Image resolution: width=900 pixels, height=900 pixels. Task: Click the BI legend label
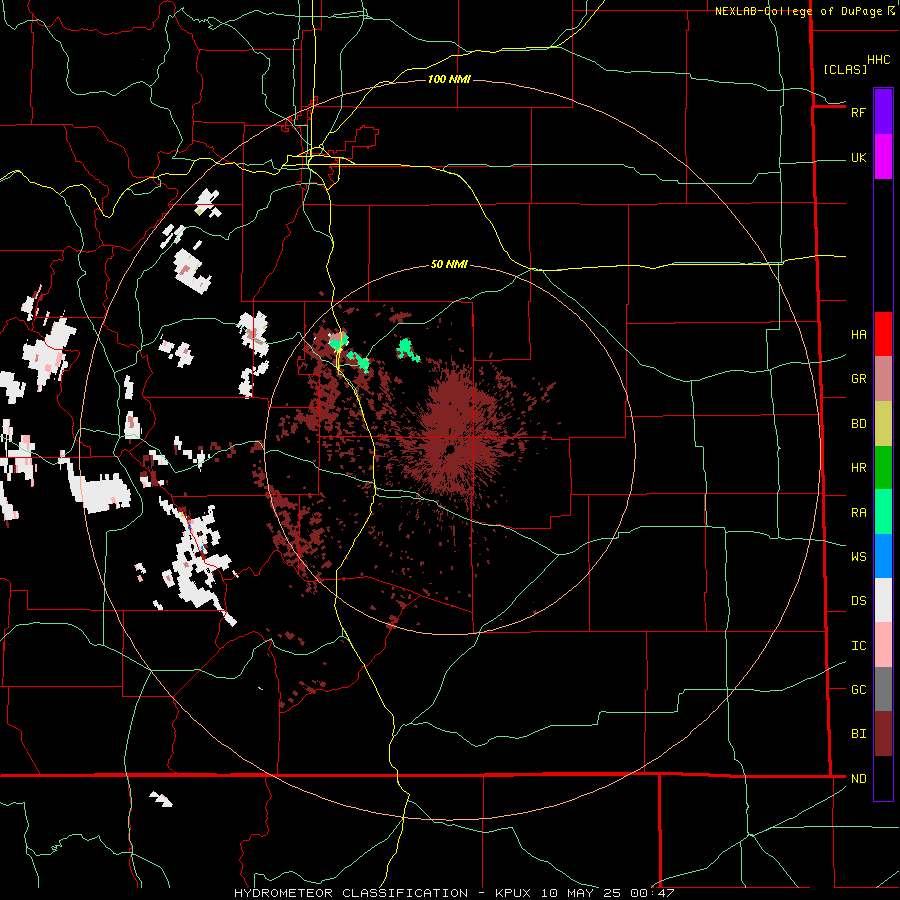tap(858, 734)
